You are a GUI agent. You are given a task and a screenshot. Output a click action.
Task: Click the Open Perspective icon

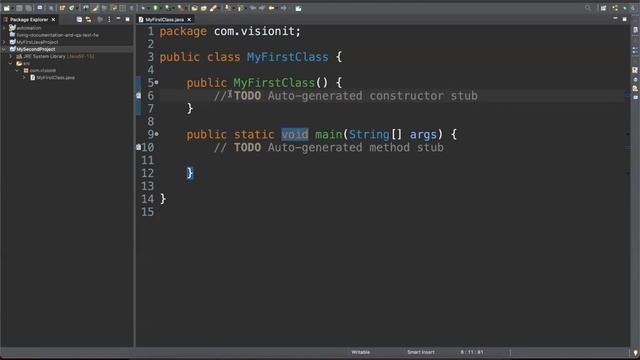click(x=603, y=8)
